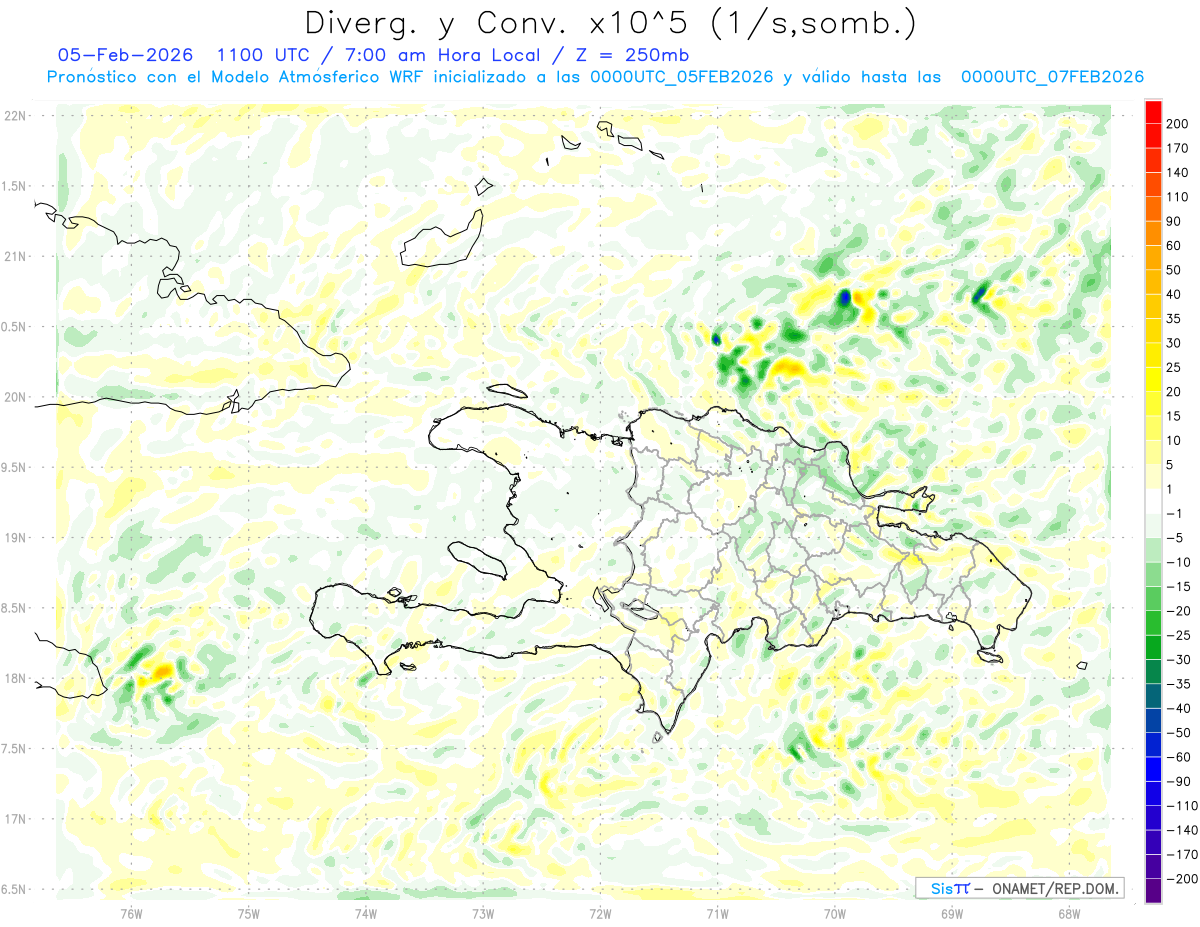Click the "75W" longitude label
Image resolution: width=1200 pixels, height=927 pixels.
click(249, 913)
